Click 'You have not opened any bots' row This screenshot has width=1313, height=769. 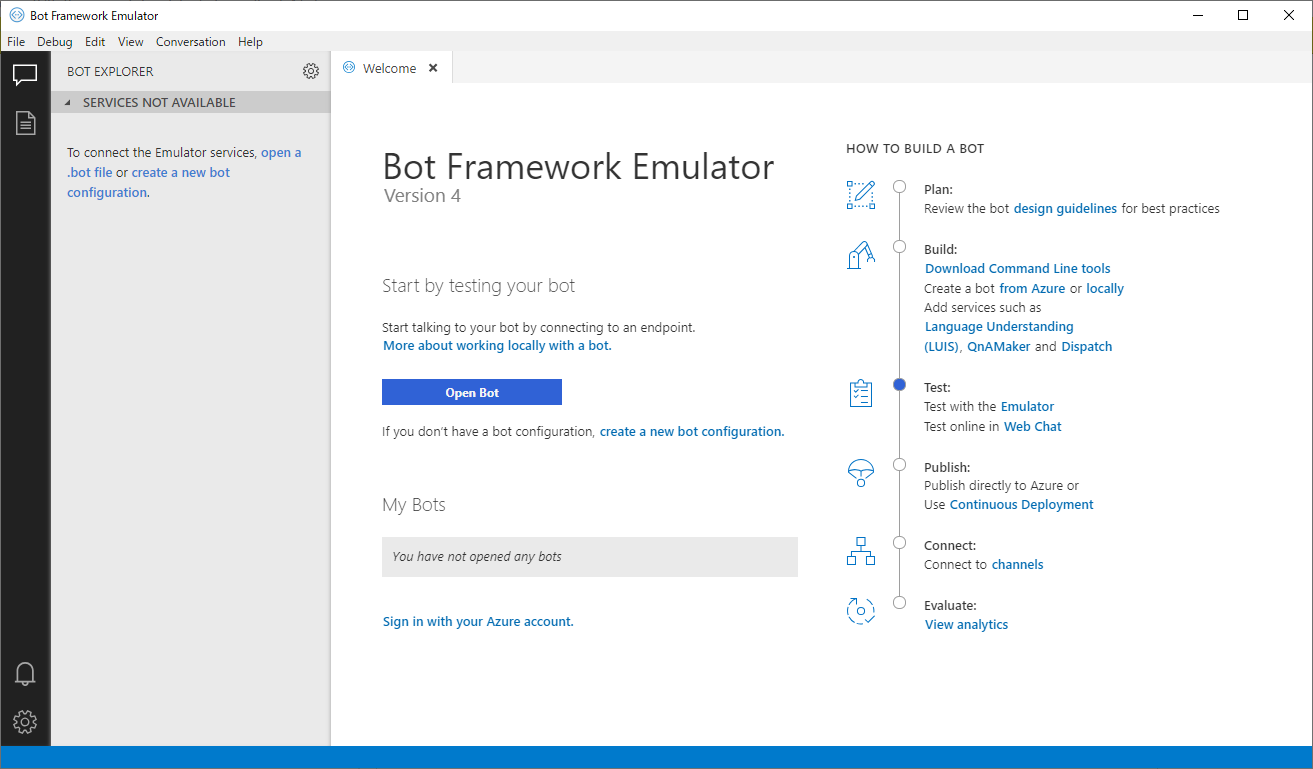click(x=590, y=557)
